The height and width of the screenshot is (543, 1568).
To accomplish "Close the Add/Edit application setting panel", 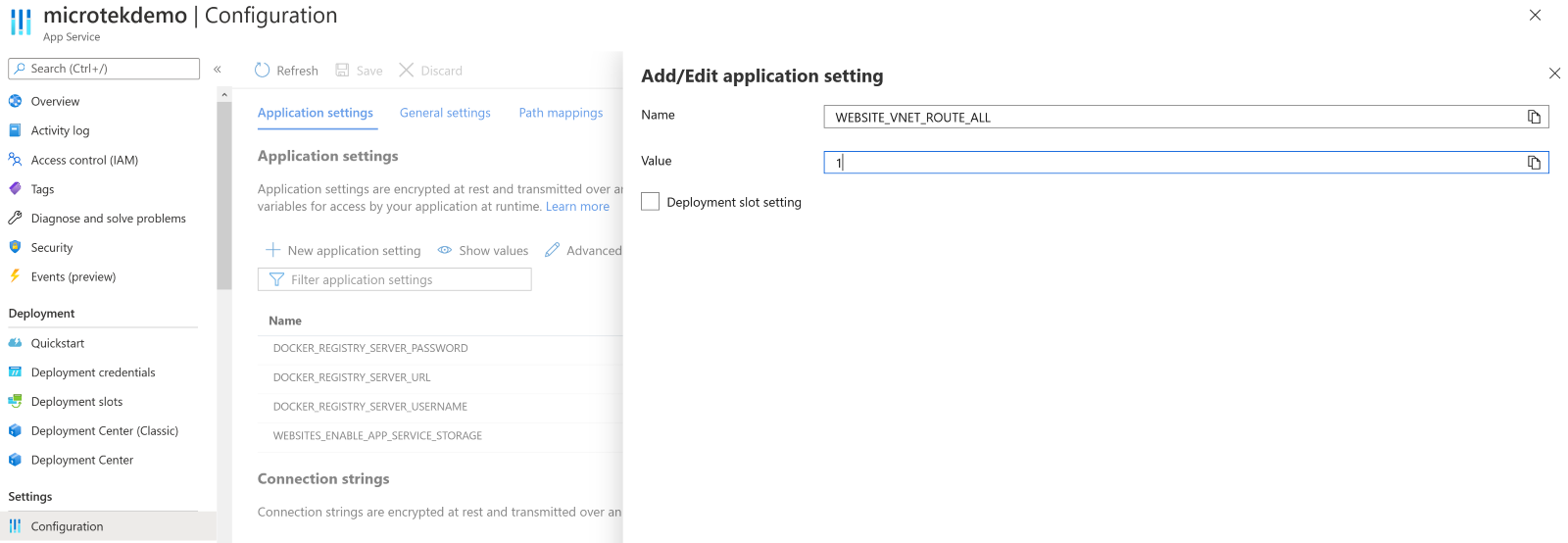I will (x=1554, y=74).
